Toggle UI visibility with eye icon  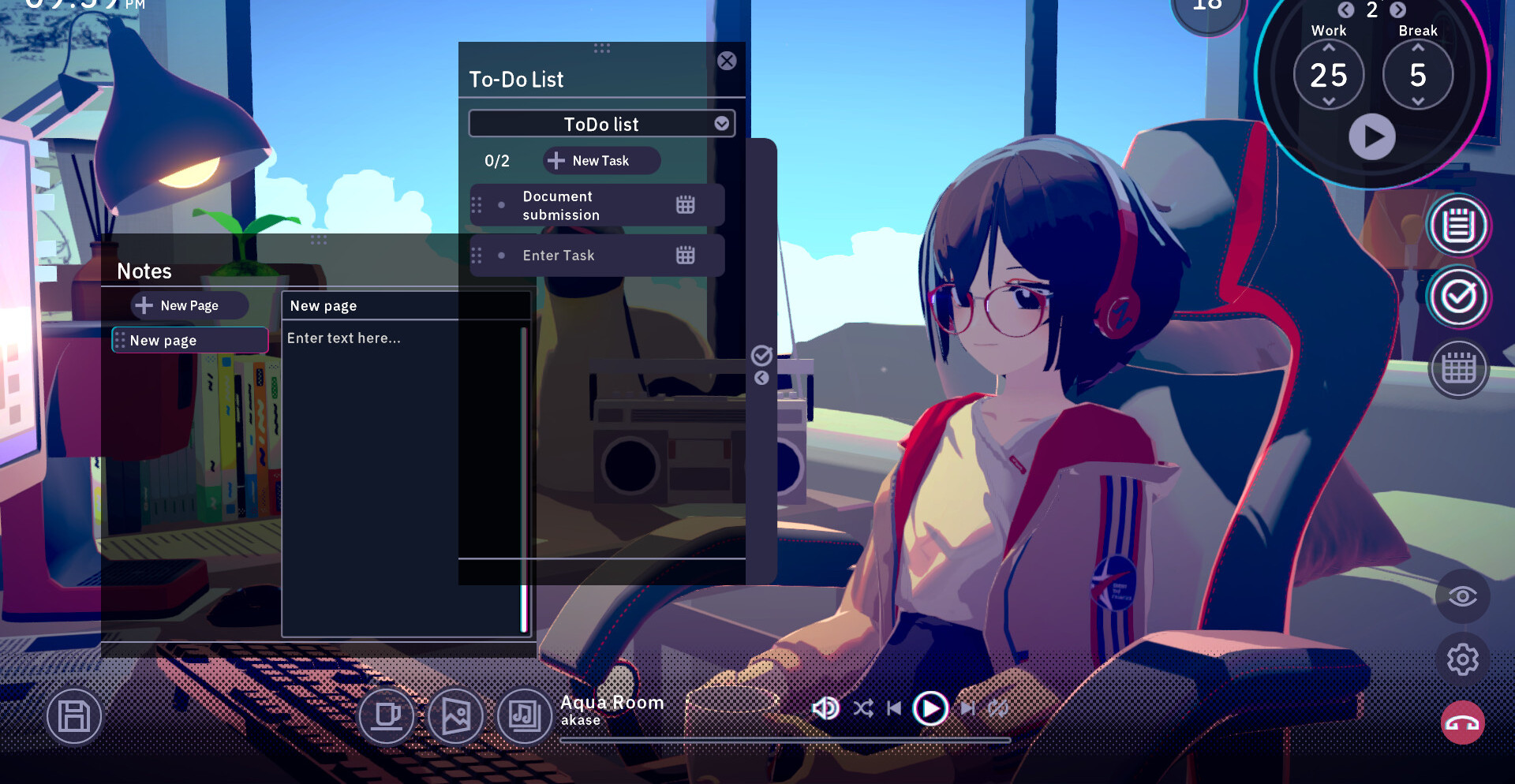point(1462,596)
